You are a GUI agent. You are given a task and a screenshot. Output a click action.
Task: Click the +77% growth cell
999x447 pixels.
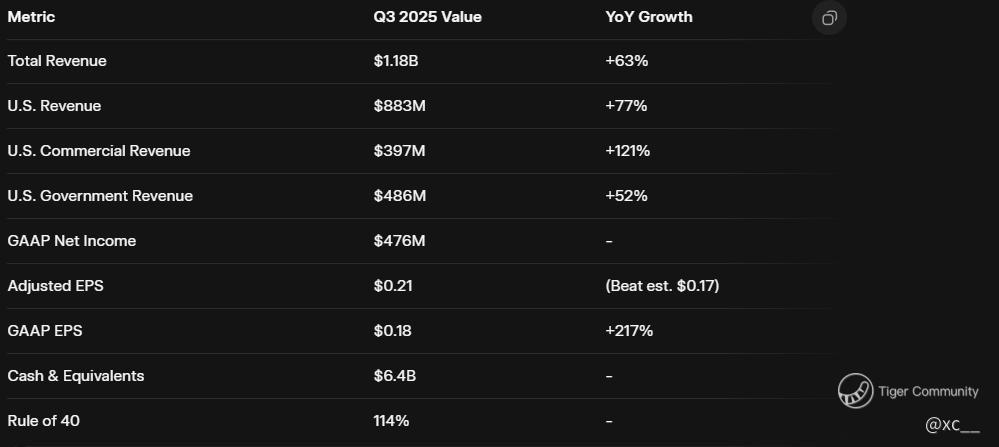pyautogui.click(x=626, y=106)
